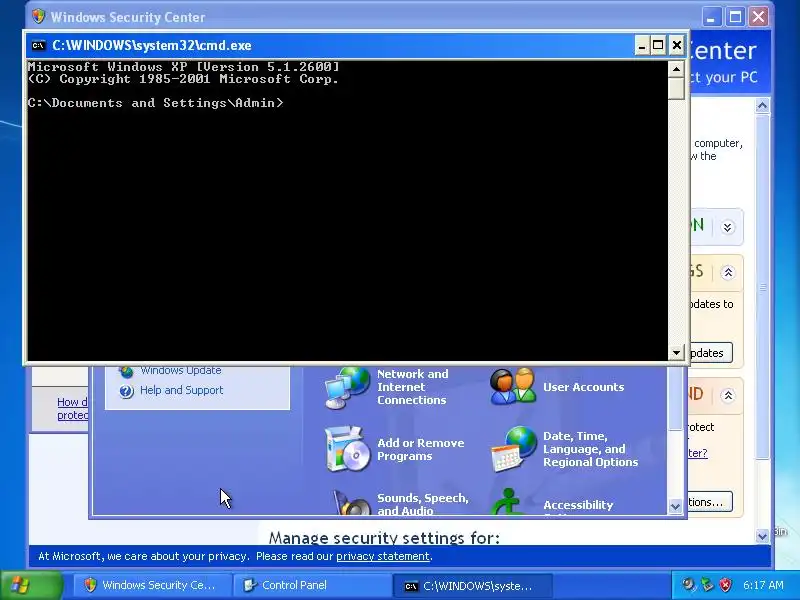Click the User Accounts label
The height and width of the screenshot is (600, 800).
coord(583,387)
